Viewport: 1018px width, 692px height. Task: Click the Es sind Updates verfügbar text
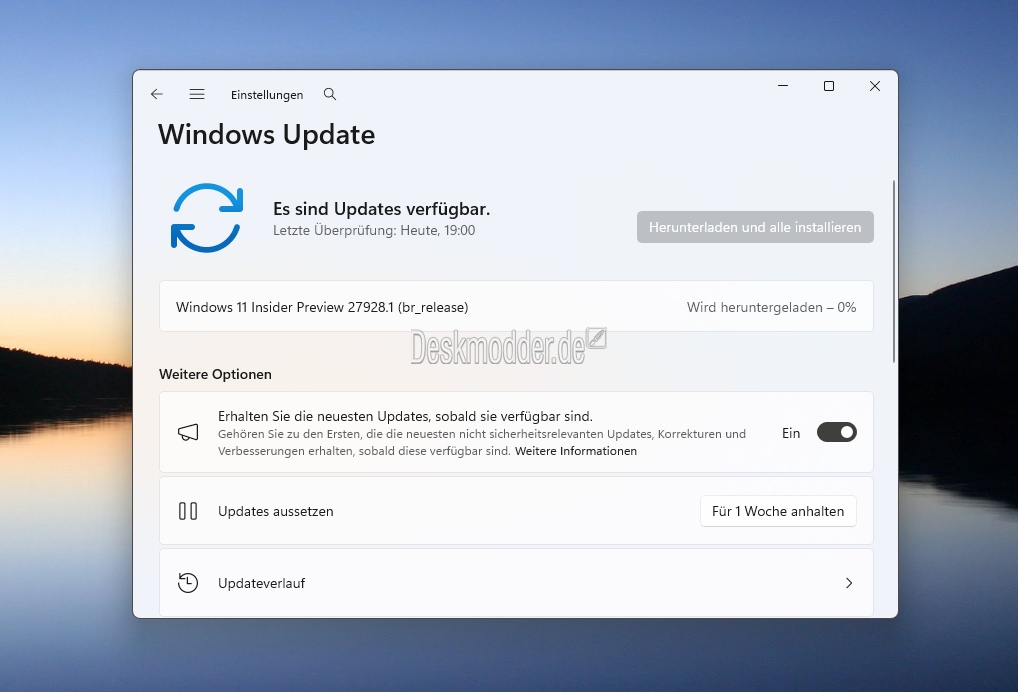(381, 209)
